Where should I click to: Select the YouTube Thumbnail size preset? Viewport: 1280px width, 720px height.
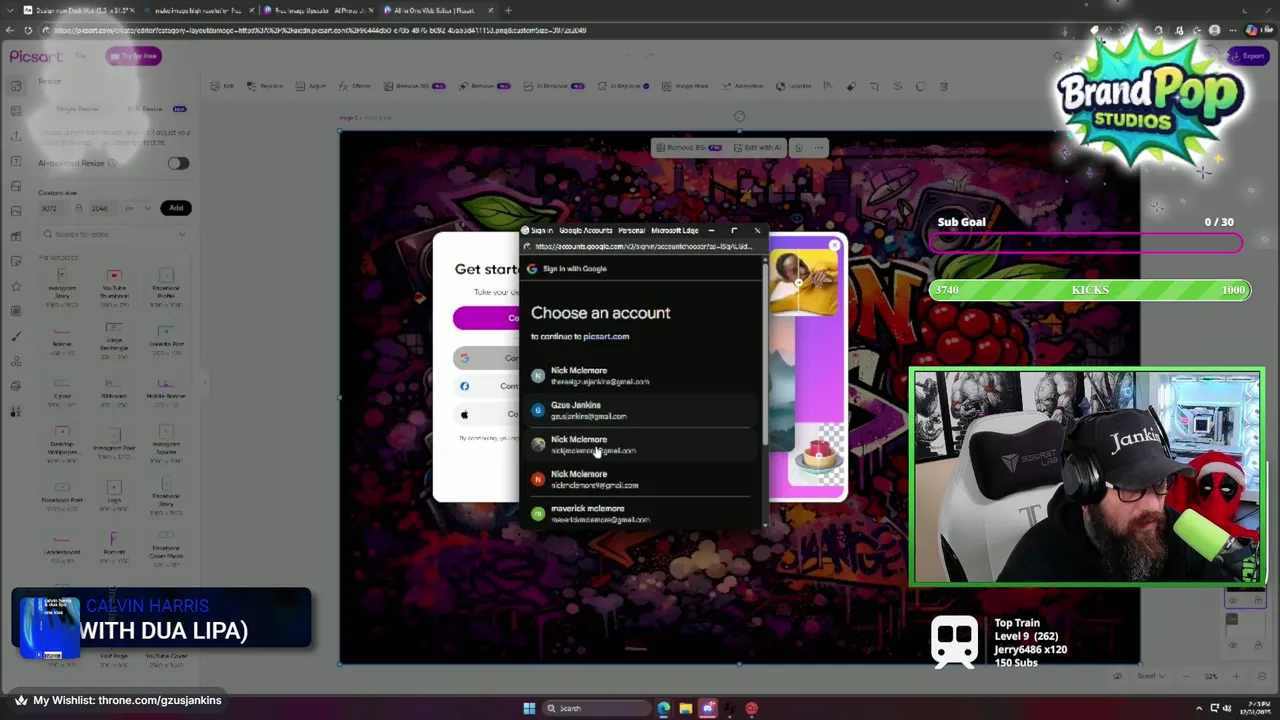(x=114, y=286)
